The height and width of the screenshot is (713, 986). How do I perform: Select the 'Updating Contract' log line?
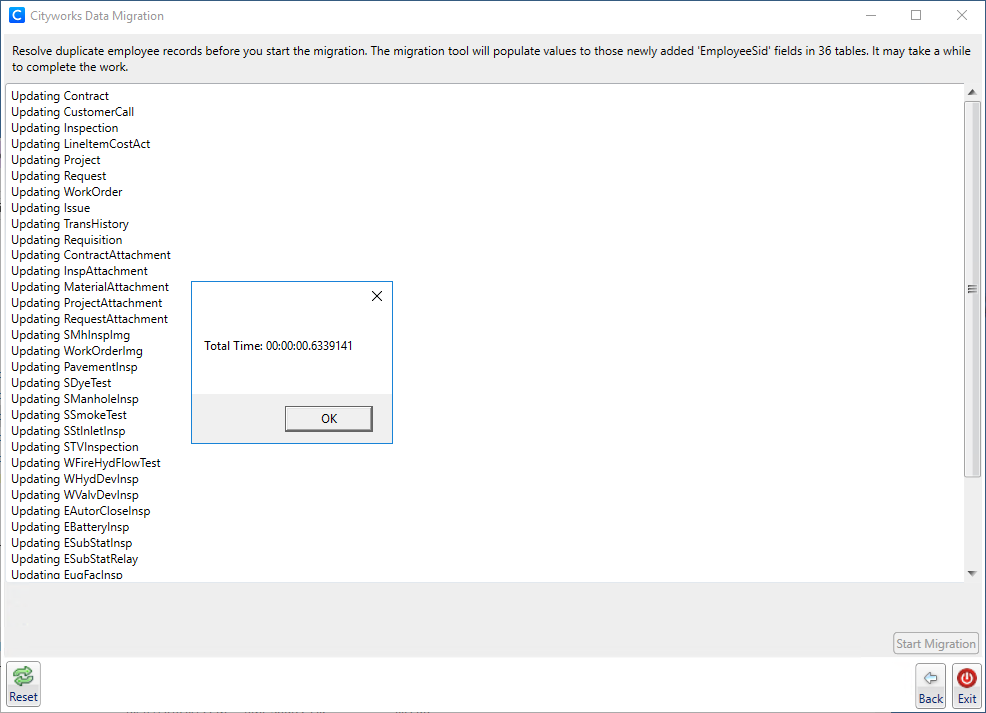coord(60,96)
